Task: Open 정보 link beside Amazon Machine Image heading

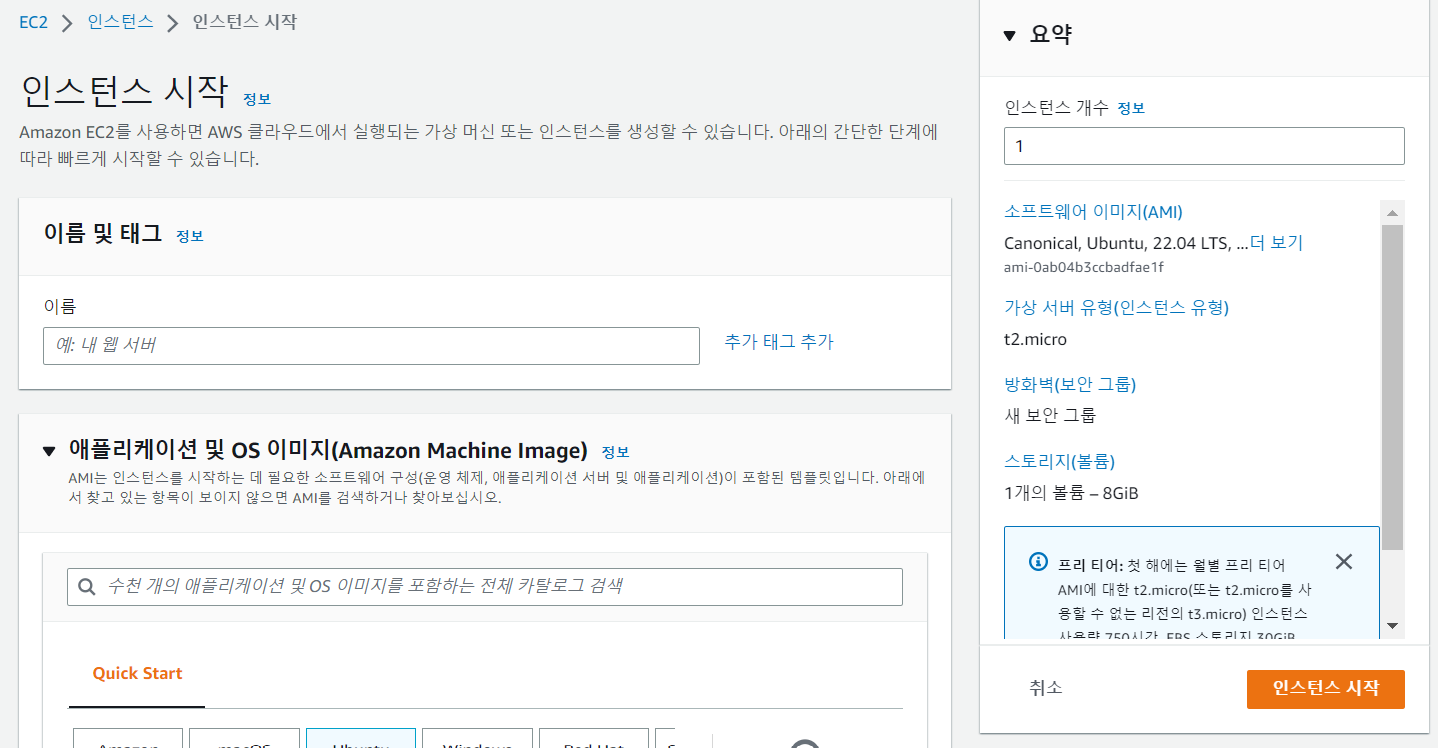Action: tap(615, 452)
